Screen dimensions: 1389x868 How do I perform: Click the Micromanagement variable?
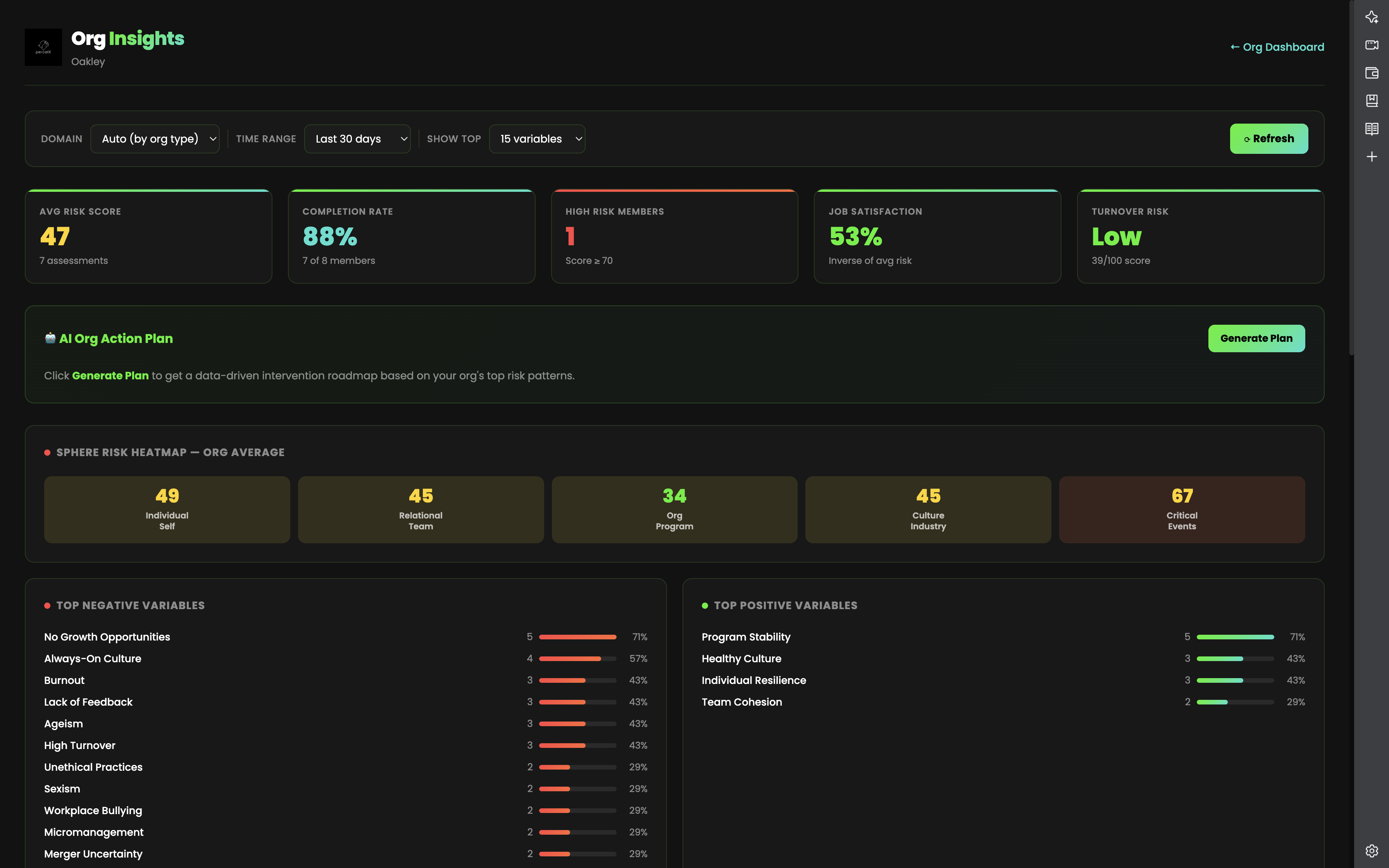coord(93,832)
